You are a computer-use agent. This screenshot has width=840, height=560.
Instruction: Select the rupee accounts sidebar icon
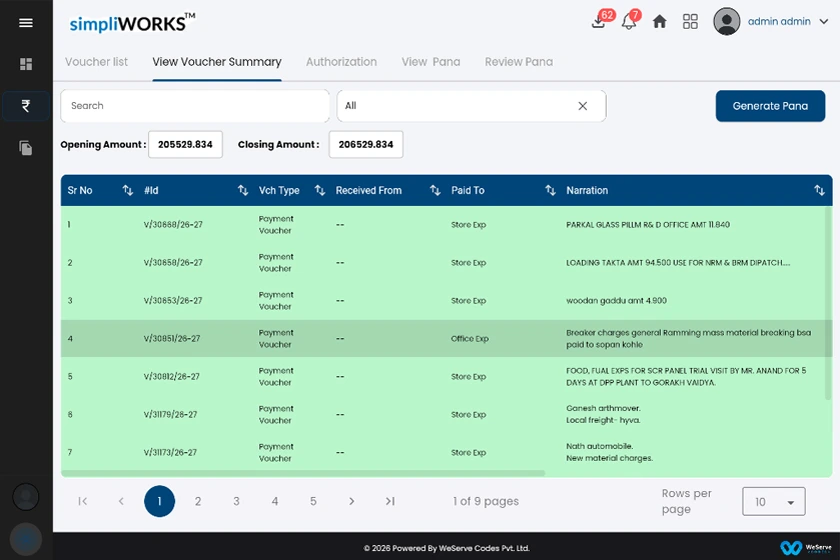coord(26,106)
